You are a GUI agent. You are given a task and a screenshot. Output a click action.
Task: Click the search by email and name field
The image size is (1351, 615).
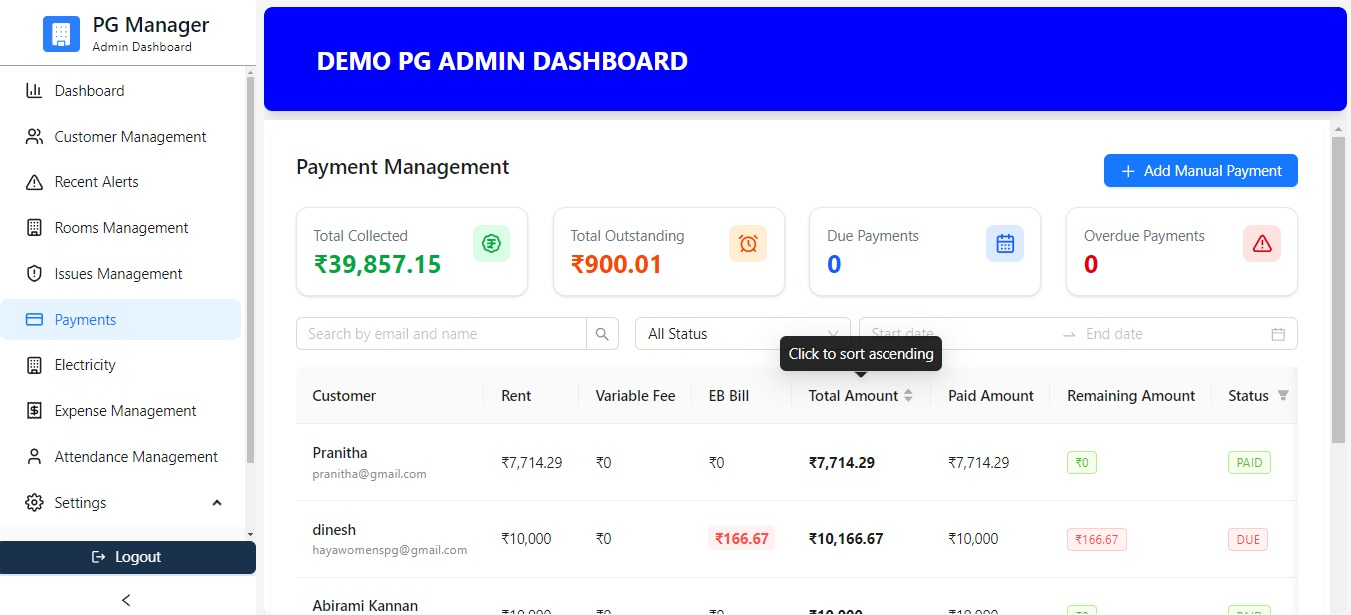(440, 333)
